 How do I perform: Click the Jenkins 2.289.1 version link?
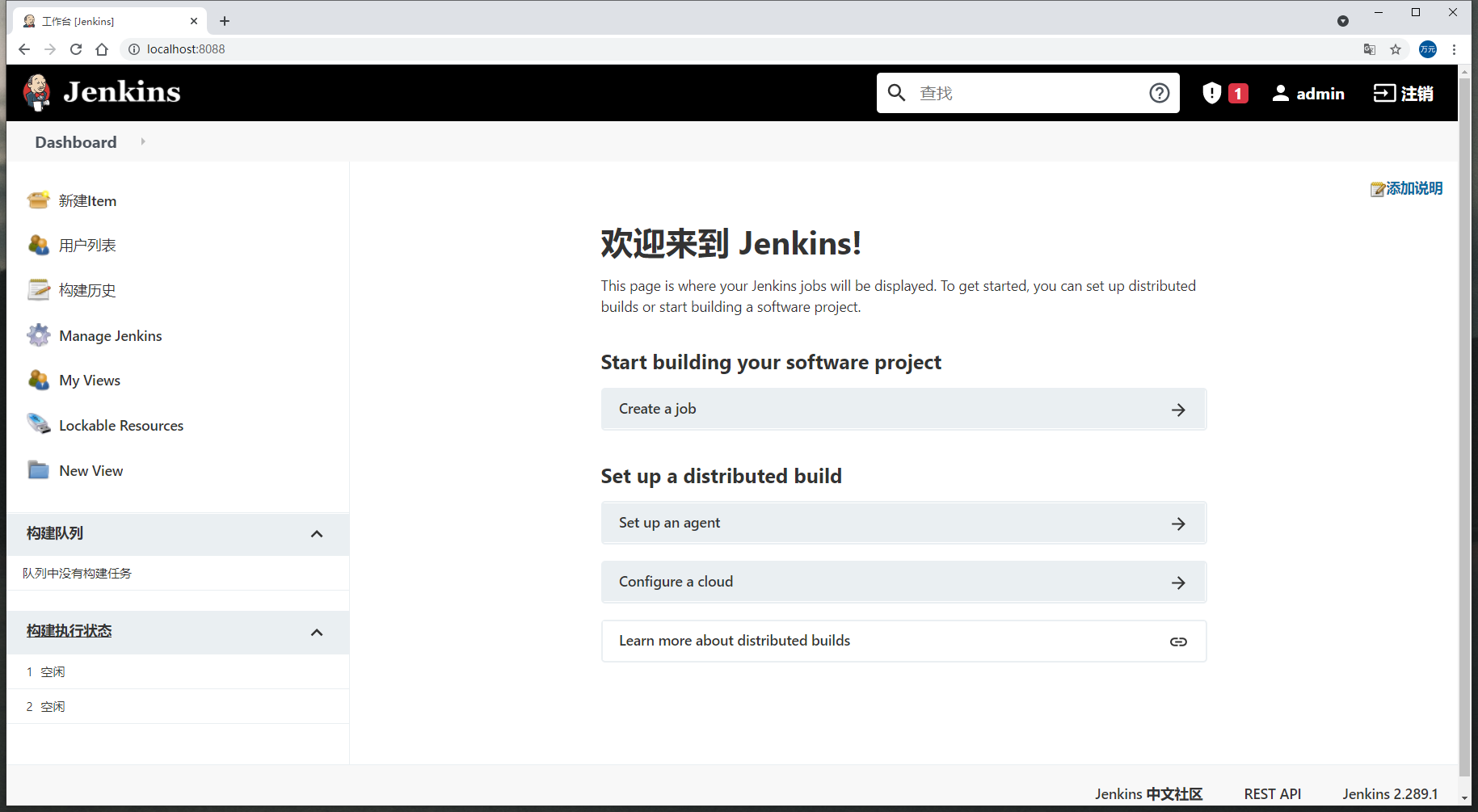point(1390,794)
